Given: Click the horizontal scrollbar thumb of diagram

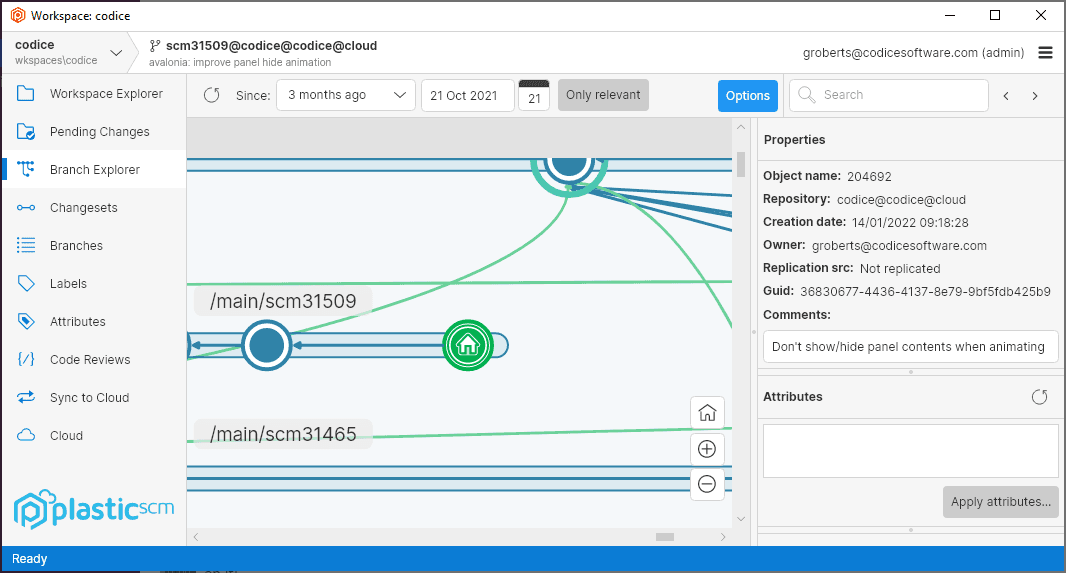Looking at the screenshot, I should [665, 537].
